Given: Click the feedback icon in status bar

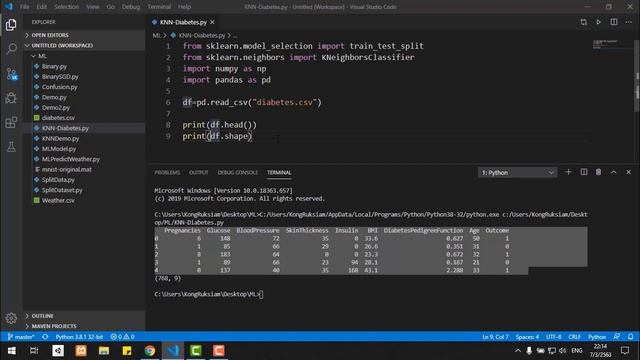Looking at the screenshot, I should 616,337.
